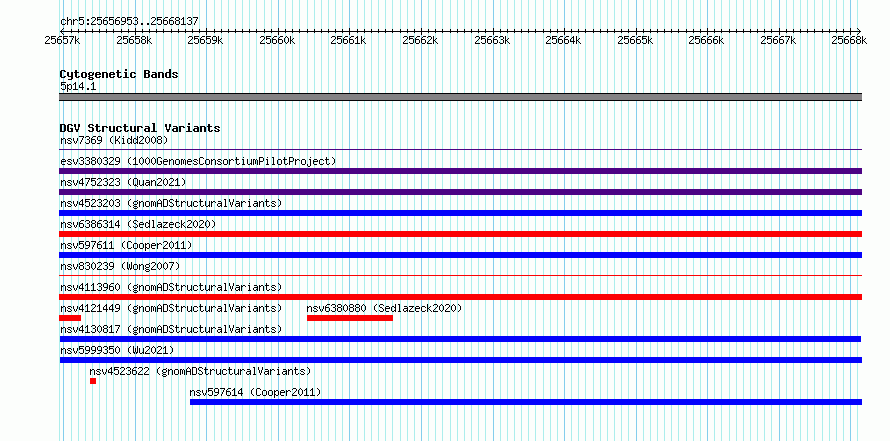Click the DGV Structural Variants track title
Screen dimensions: 890x441
(x=140, y=128)
